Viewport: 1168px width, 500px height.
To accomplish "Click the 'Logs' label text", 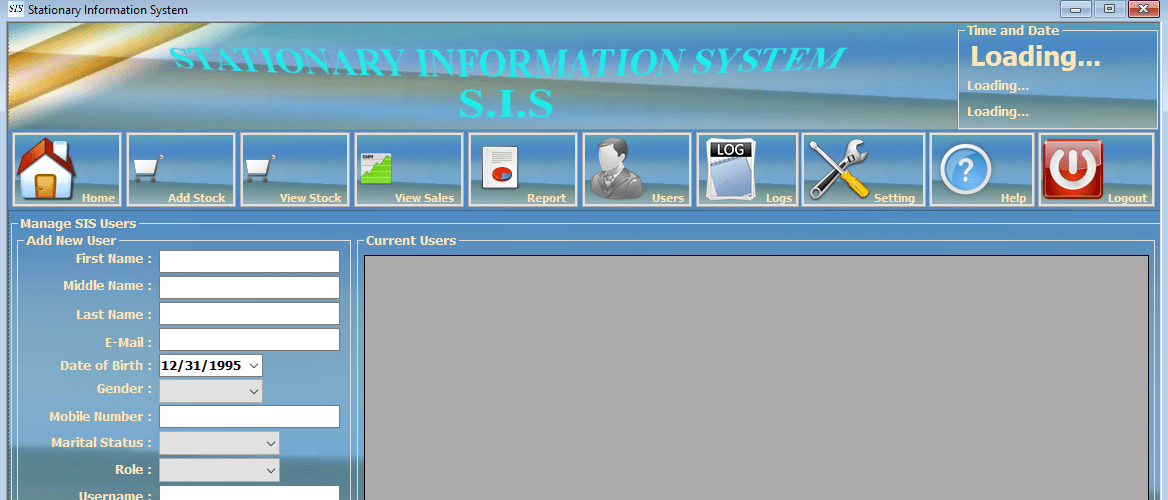I will click(779, 198).
